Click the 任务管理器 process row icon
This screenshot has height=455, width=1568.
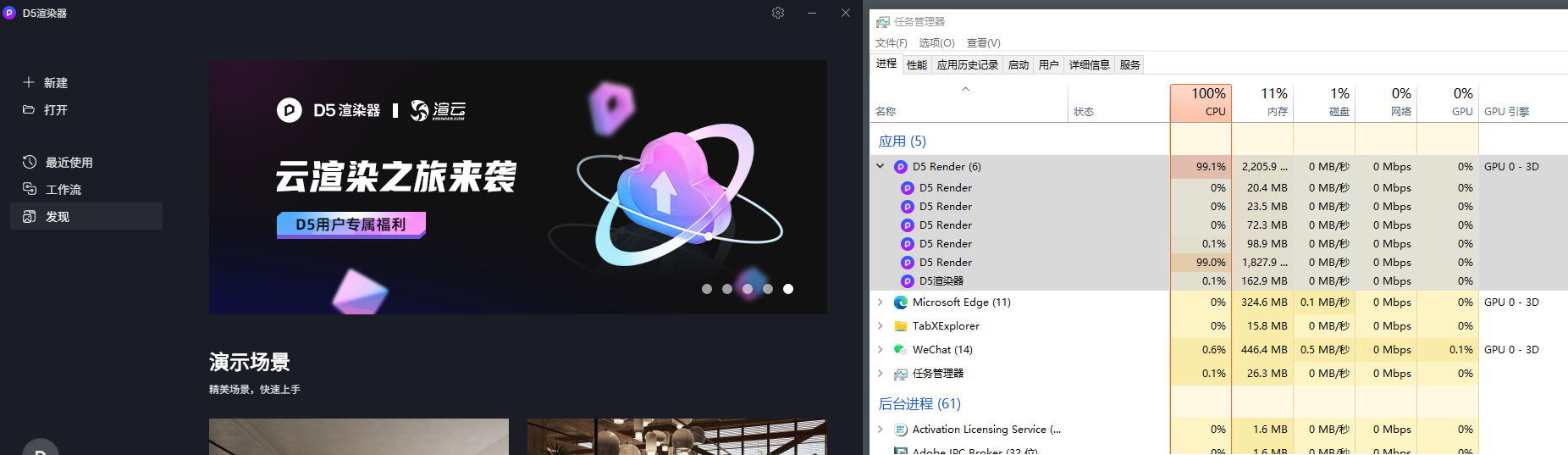coord(901,374)
